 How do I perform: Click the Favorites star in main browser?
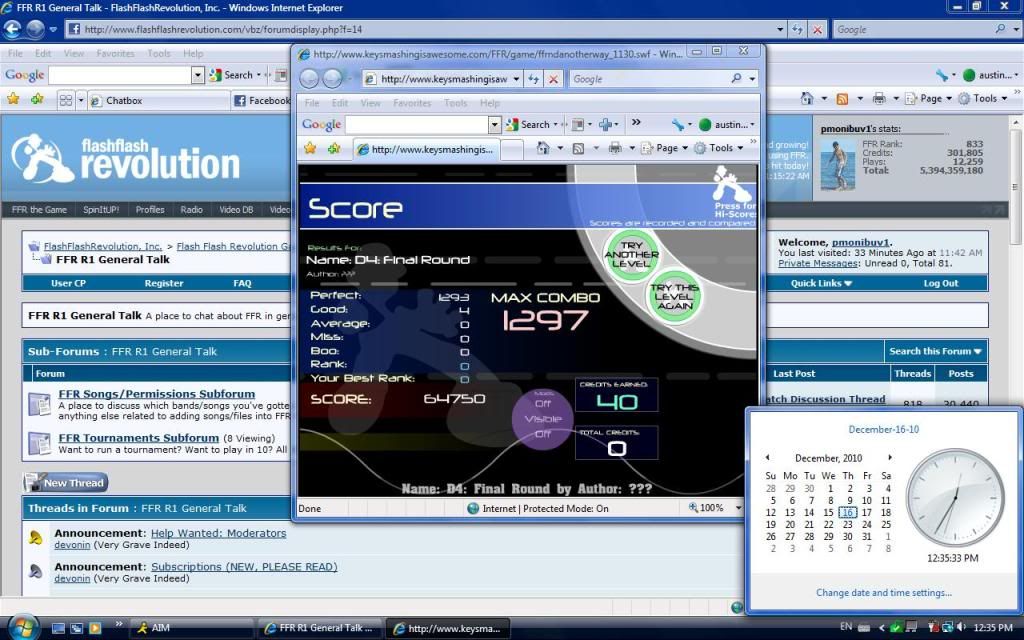14,99
